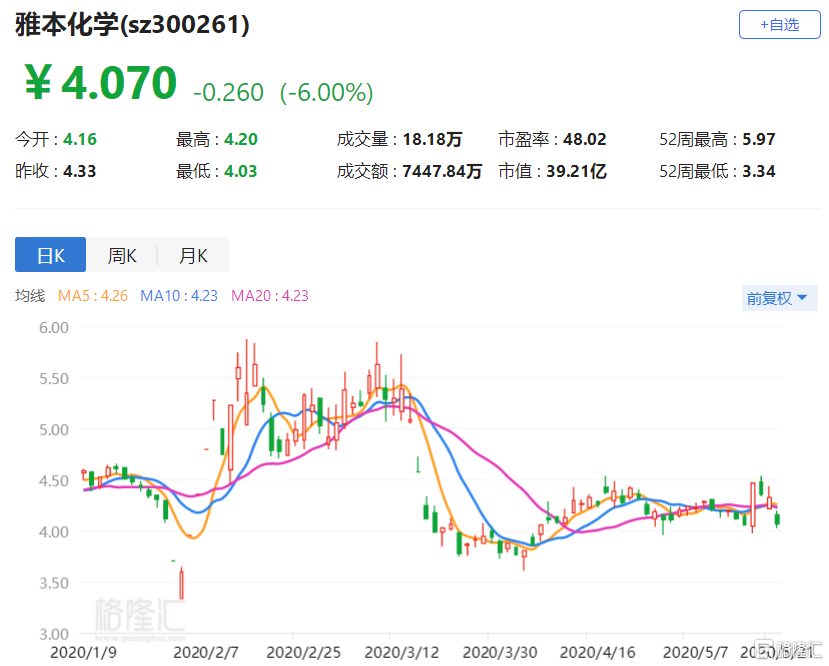The height and width of the screenshot is (666, 829).
Task: Click the 2020/2/25 date axis label
Action: [303, 652]
